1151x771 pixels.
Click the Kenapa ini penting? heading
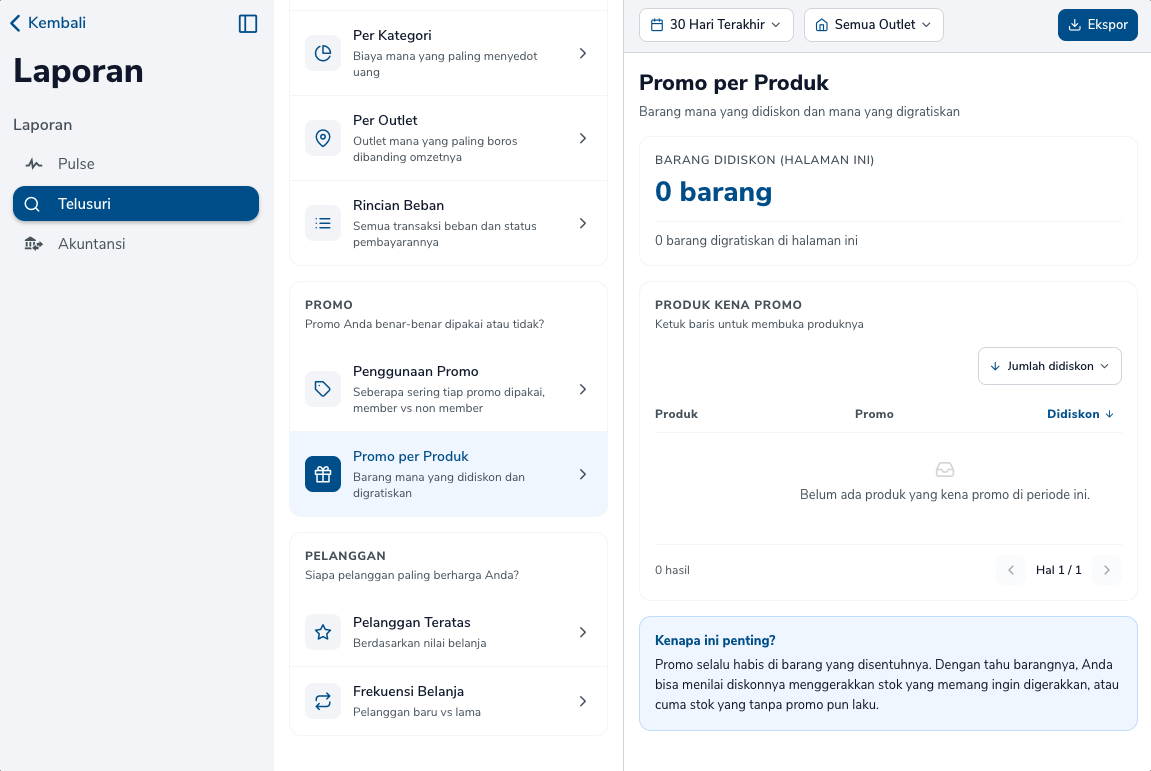[x=715, y=640]
